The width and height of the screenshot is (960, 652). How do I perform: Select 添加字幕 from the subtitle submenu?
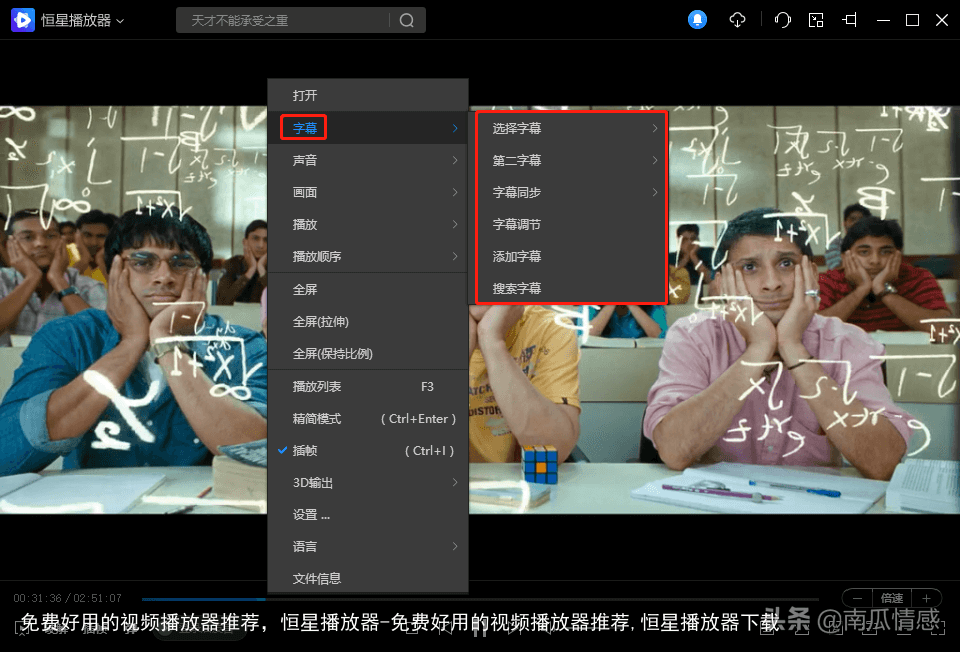click(x=517, y=257)
